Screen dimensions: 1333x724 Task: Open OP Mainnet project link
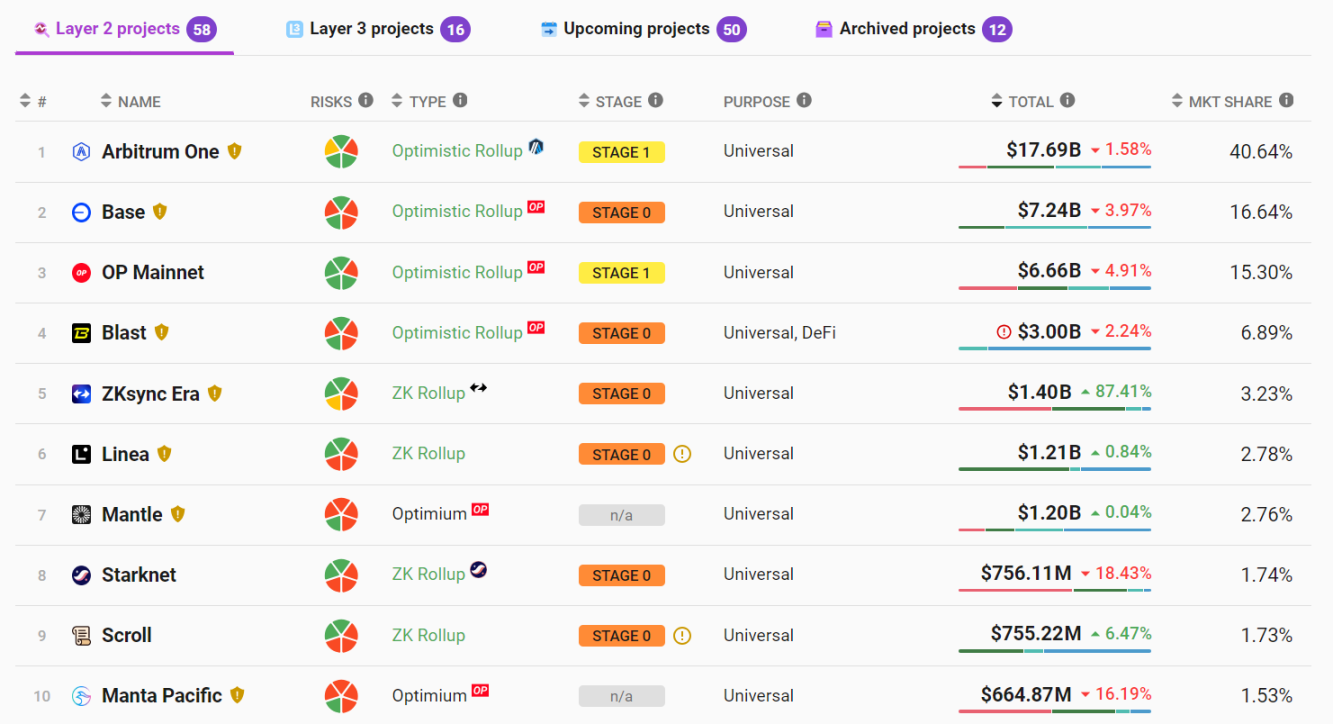153,273
